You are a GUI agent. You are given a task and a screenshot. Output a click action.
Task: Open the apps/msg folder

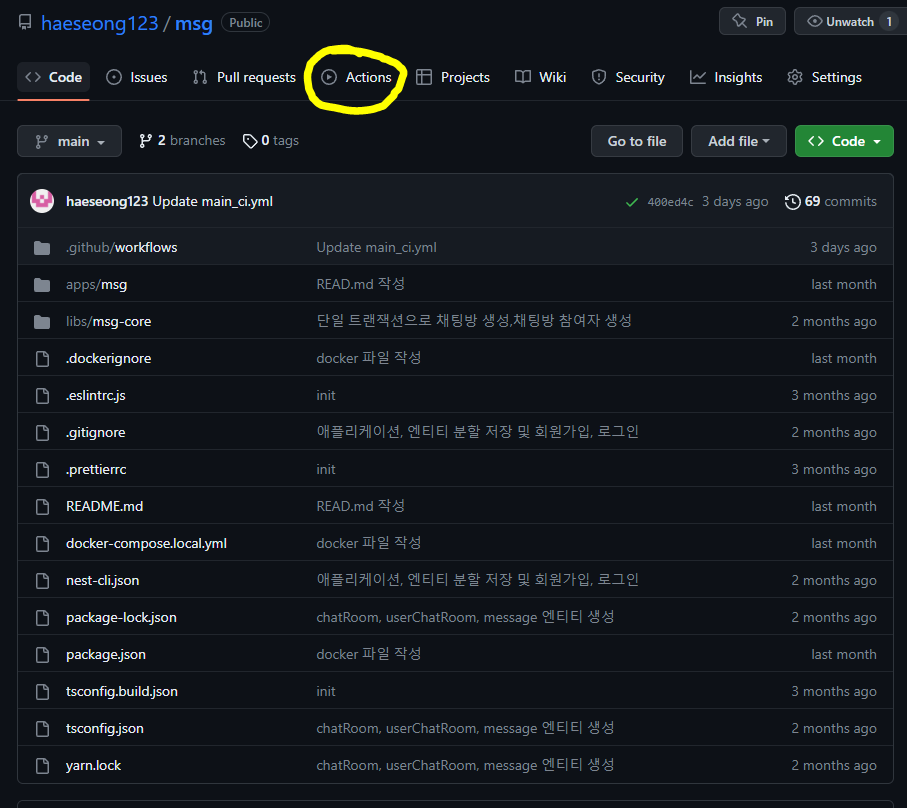(x=97, y=285)
